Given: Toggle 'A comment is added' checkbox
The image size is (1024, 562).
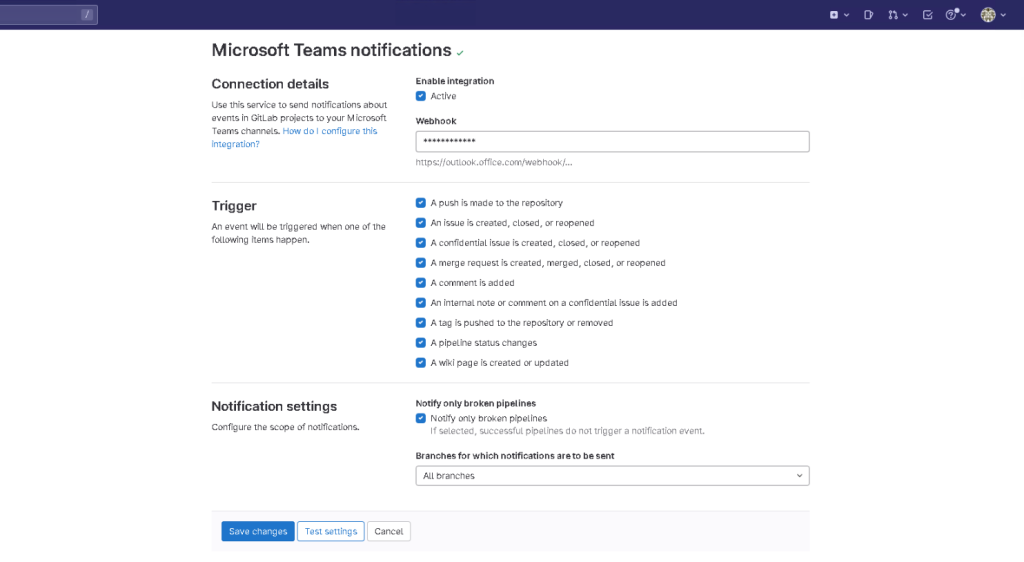Looking at the screenshot, I should click(x=421, y=283).
